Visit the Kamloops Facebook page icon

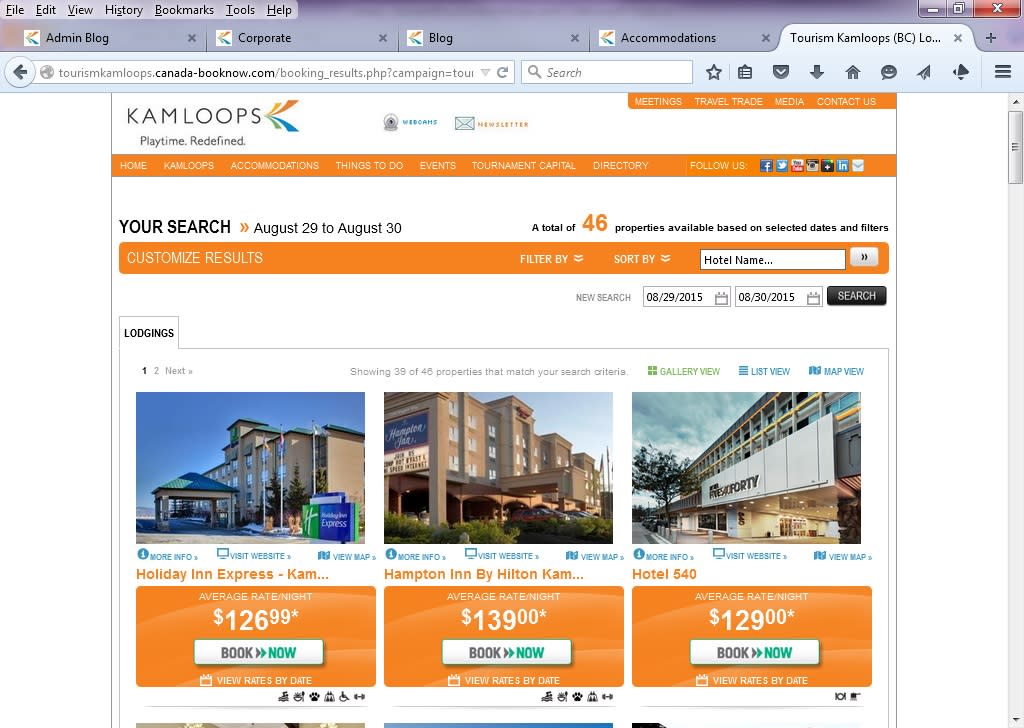766,166
